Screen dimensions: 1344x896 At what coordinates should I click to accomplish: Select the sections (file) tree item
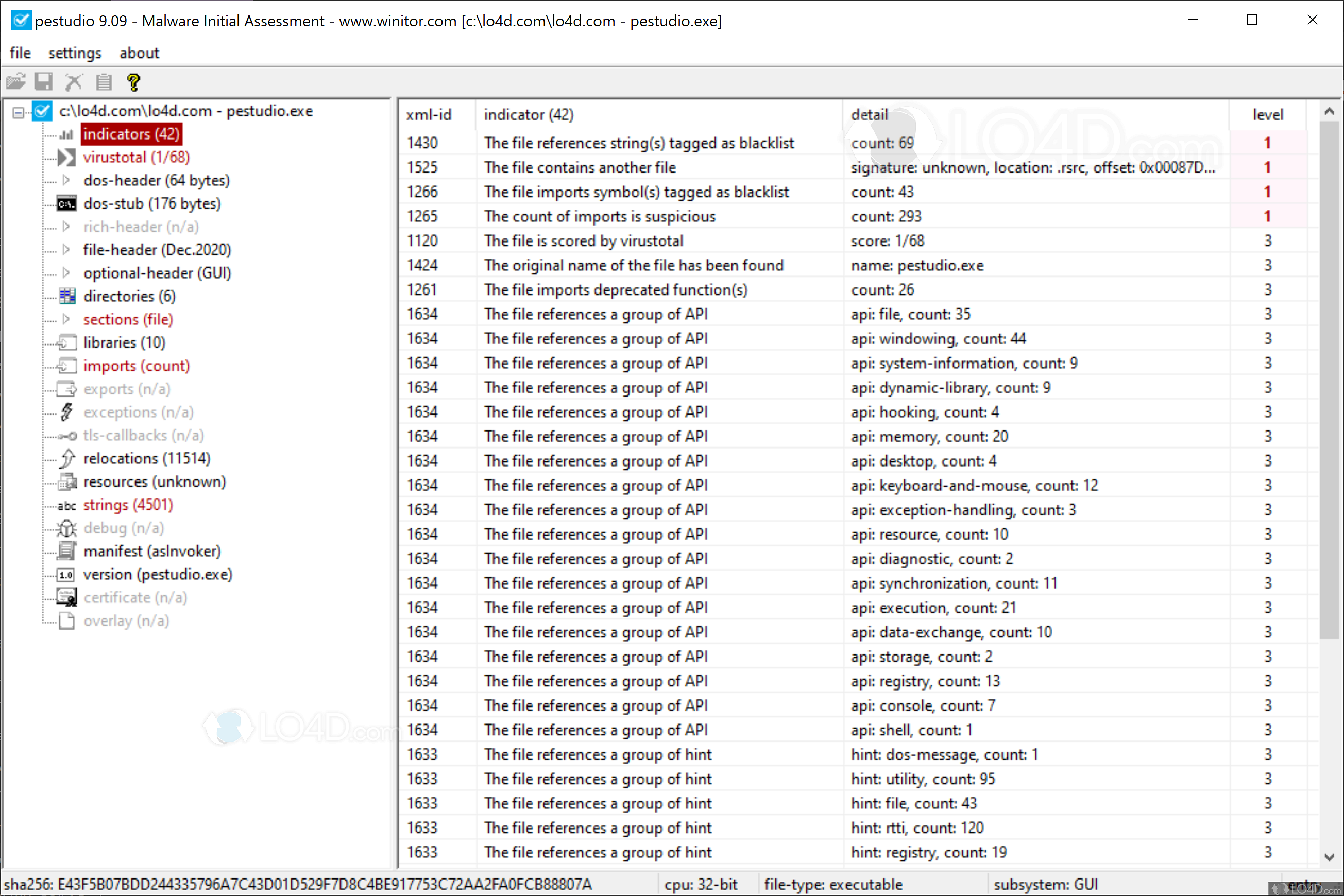(128, 319)
